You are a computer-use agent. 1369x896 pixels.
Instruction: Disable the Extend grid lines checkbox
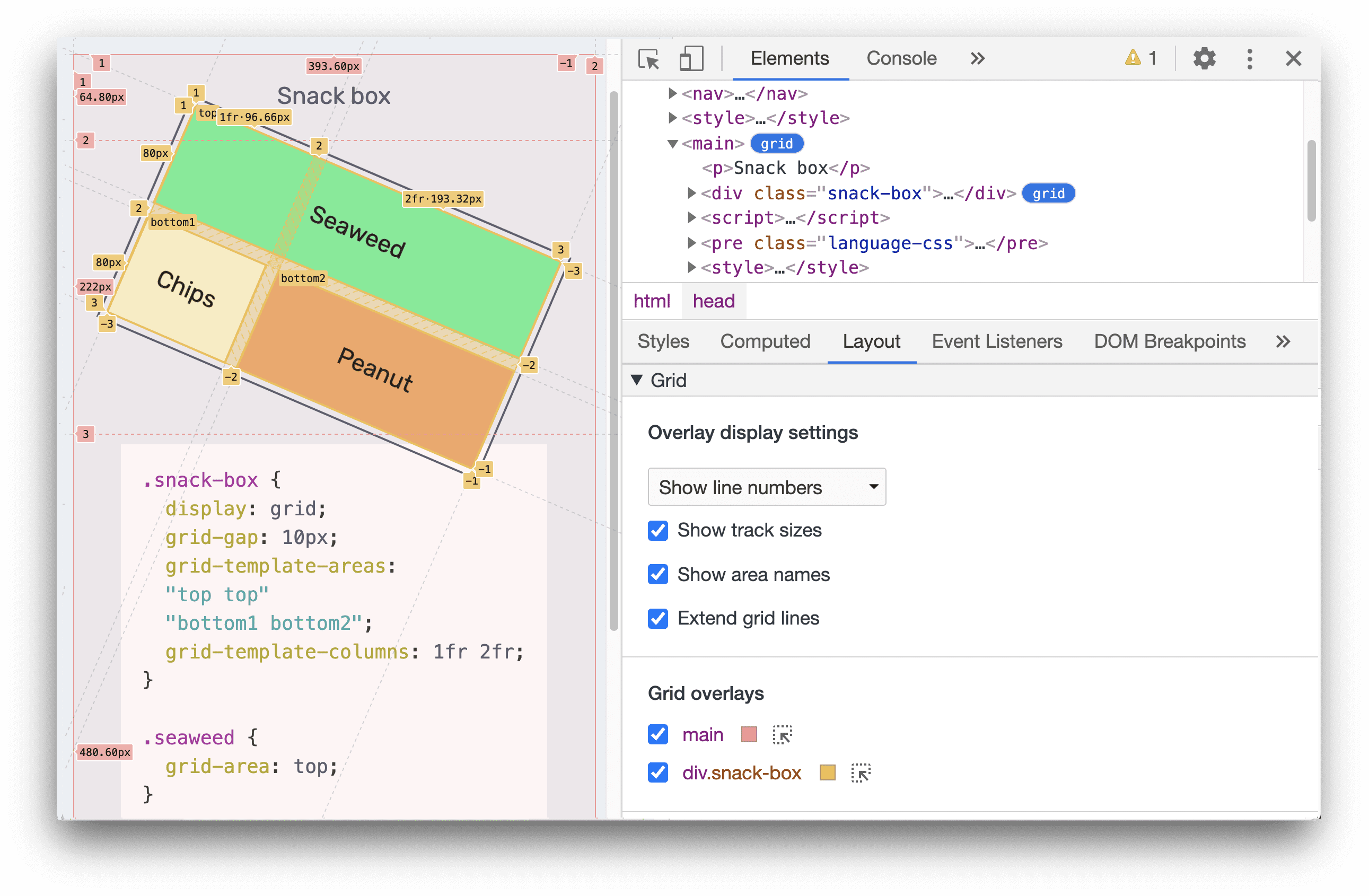(x=658, y=618)
